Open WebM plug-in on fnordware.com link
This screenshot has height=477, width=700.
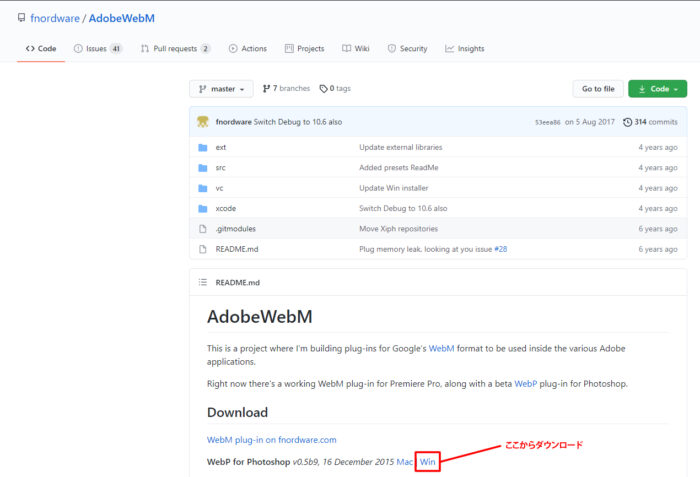(271, 439)
